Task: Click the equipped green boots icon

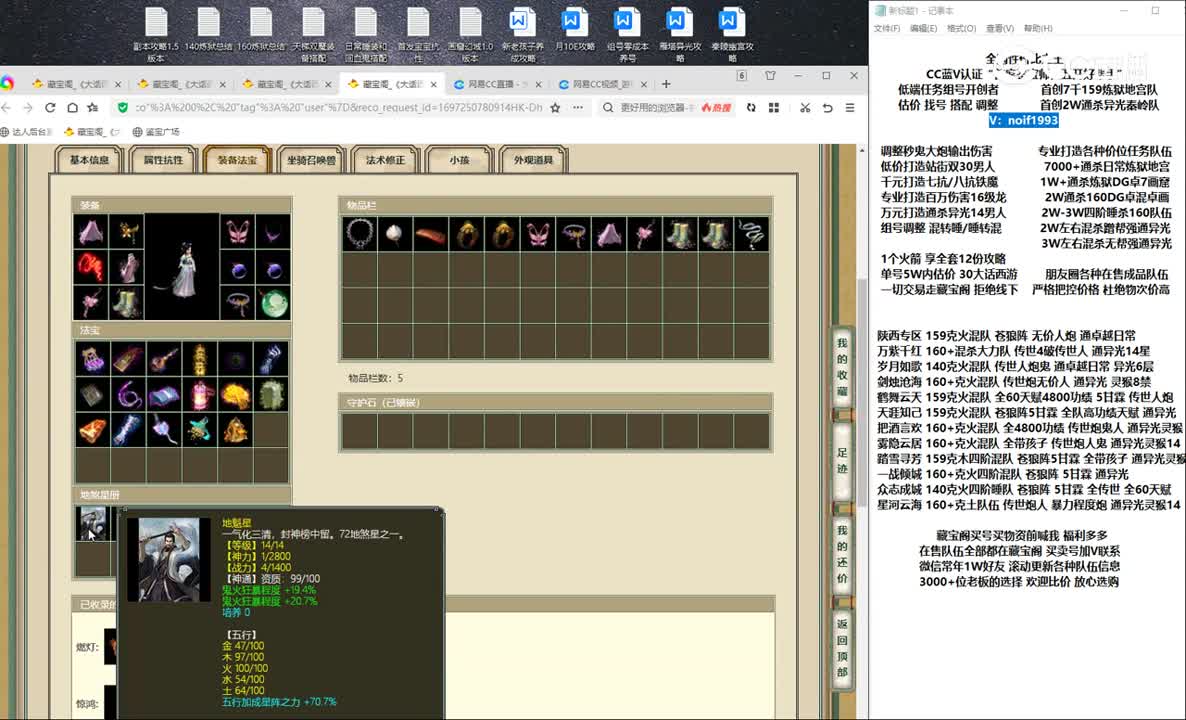Action: 126,303
